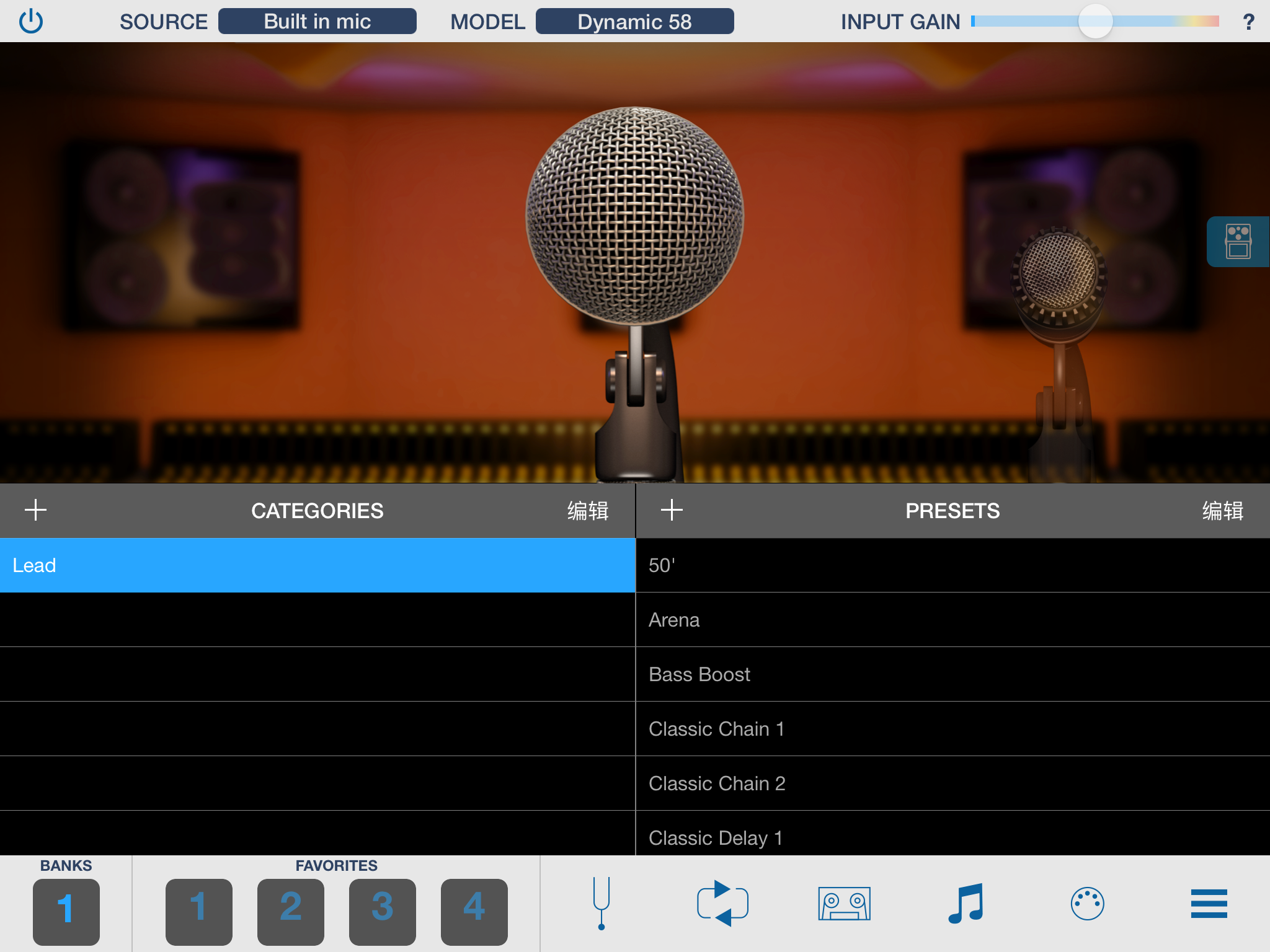Open the cassette tape recorder
The height and width of the screenshot is (952, 1270).
[844, 904]
